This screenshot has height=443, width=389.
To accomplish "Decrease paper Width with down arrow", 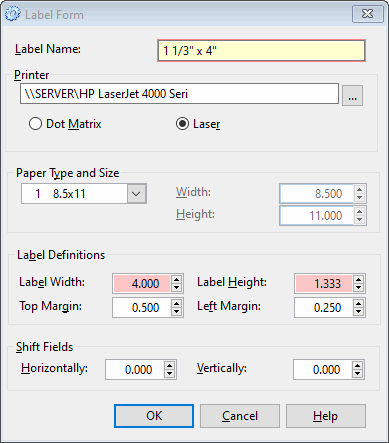I will (x=359, y=197).
